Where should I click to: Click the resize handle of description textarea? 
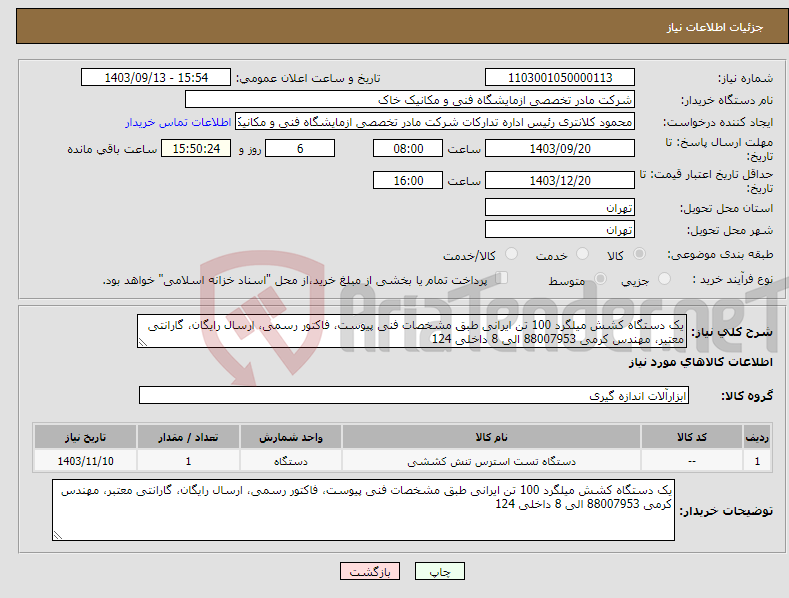143,342
